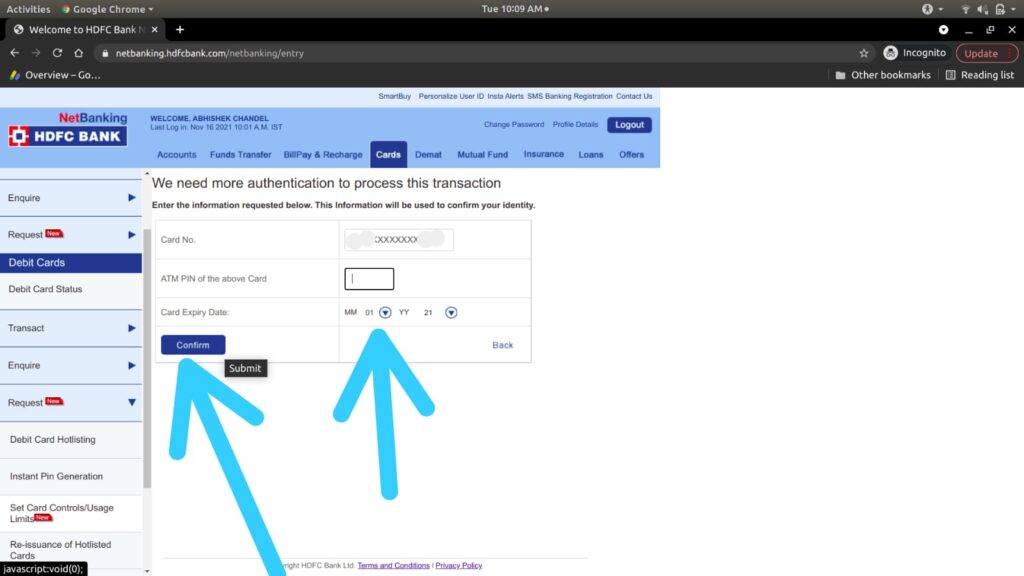Click the Logout button
Image resolution: width=1024 pixels, height=576 pixels.
[629, 125]
